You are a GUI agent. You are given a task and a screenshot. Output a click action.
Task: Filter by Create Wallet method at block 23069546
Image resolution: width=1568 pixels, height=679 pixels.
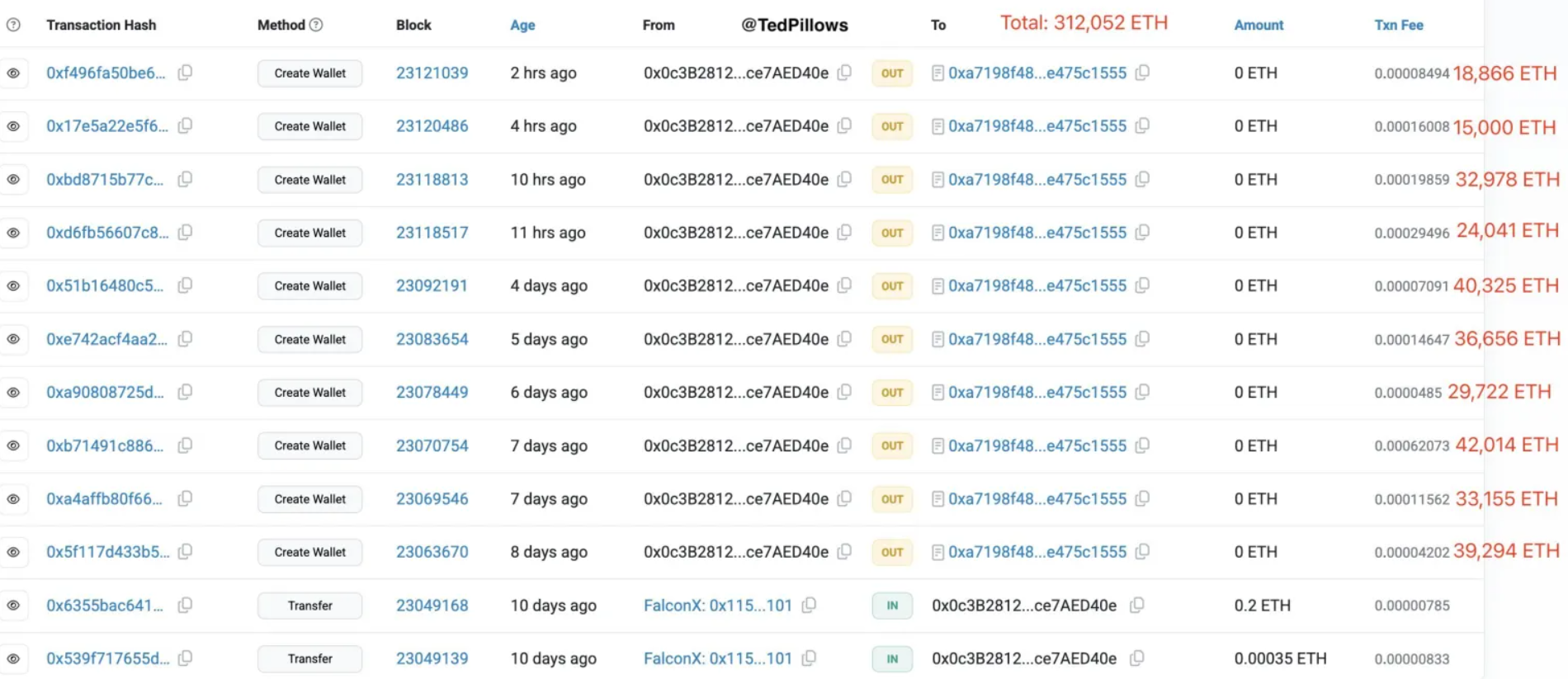309,499
